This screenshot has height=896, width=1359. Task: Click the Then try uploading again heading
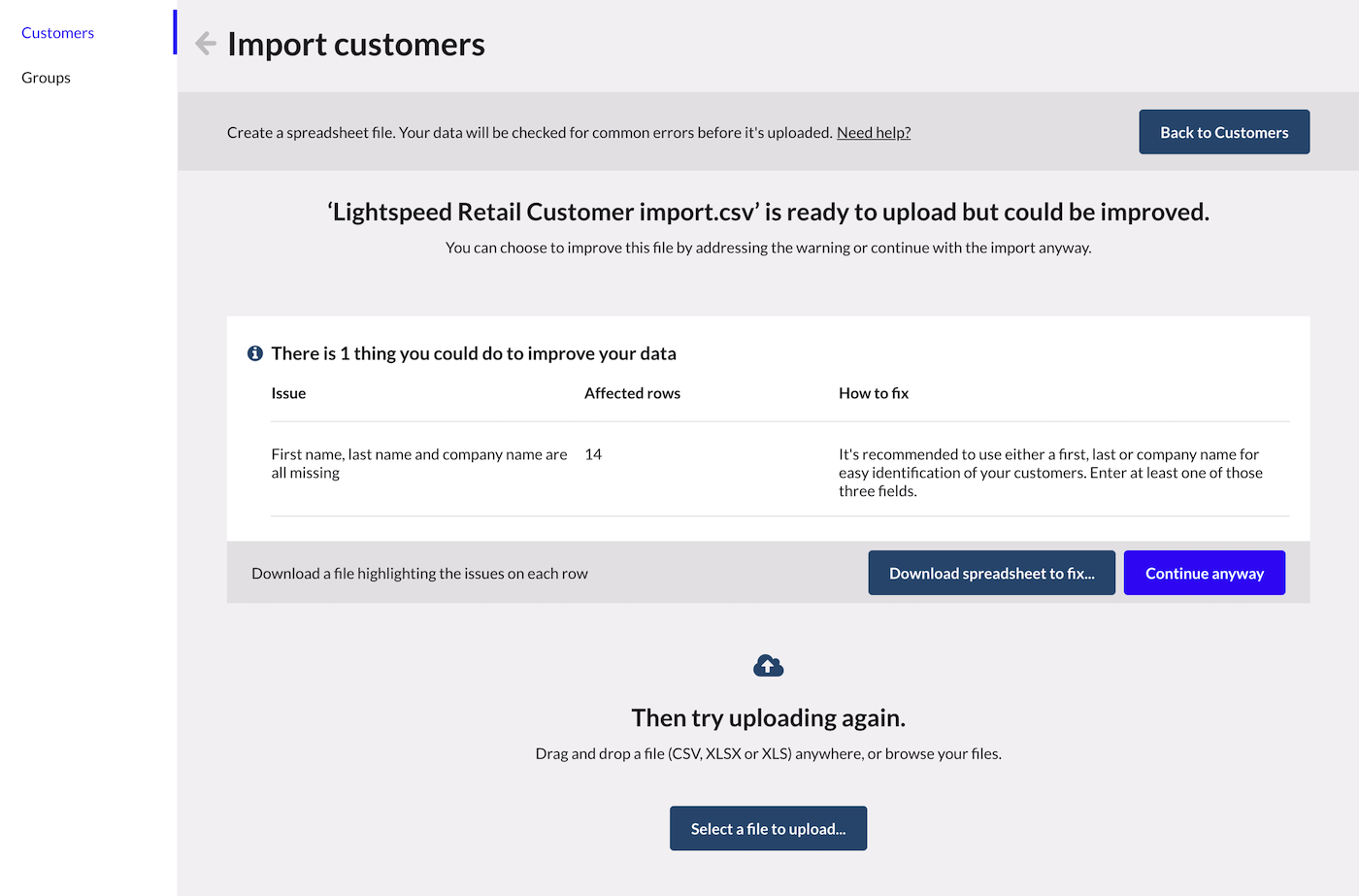[x=768, y=717]
